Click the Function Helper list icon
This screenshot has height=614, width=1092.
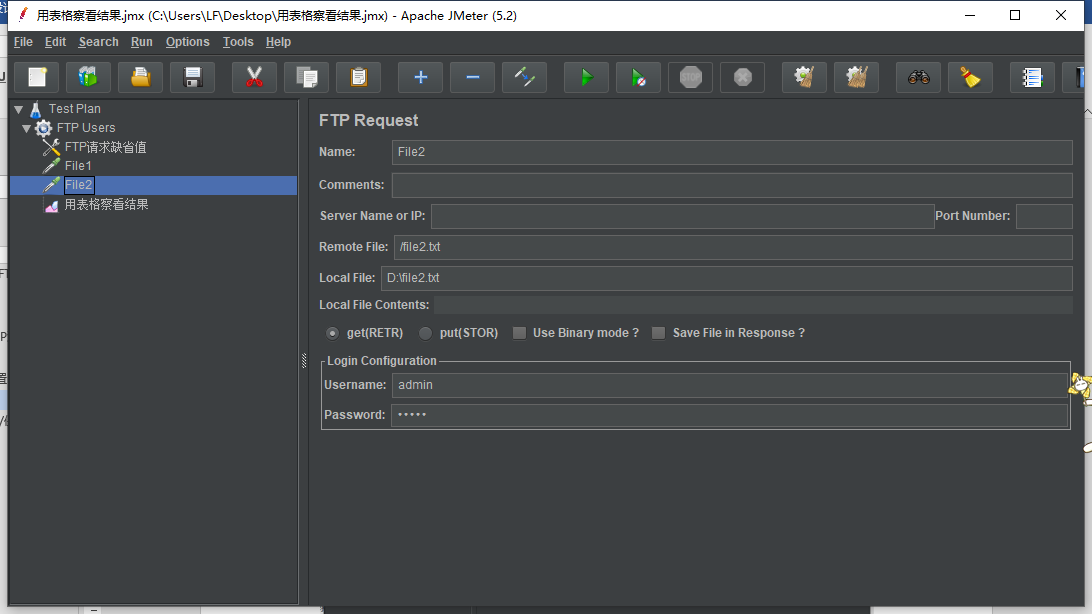(1032, 77)
